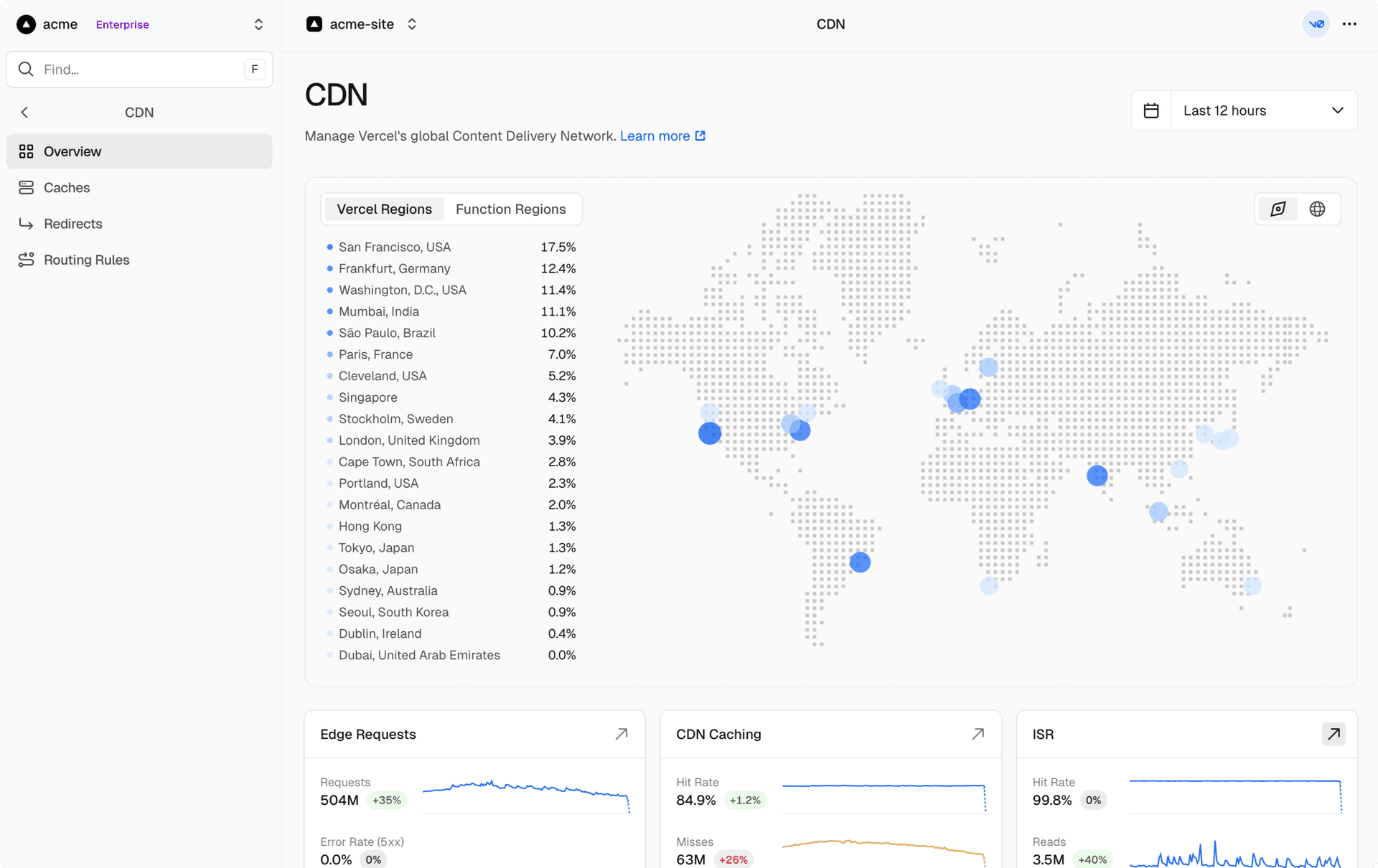Go to Routing Rules page
The height and width of the screenshot is (868, 1378).
(86, 260)
